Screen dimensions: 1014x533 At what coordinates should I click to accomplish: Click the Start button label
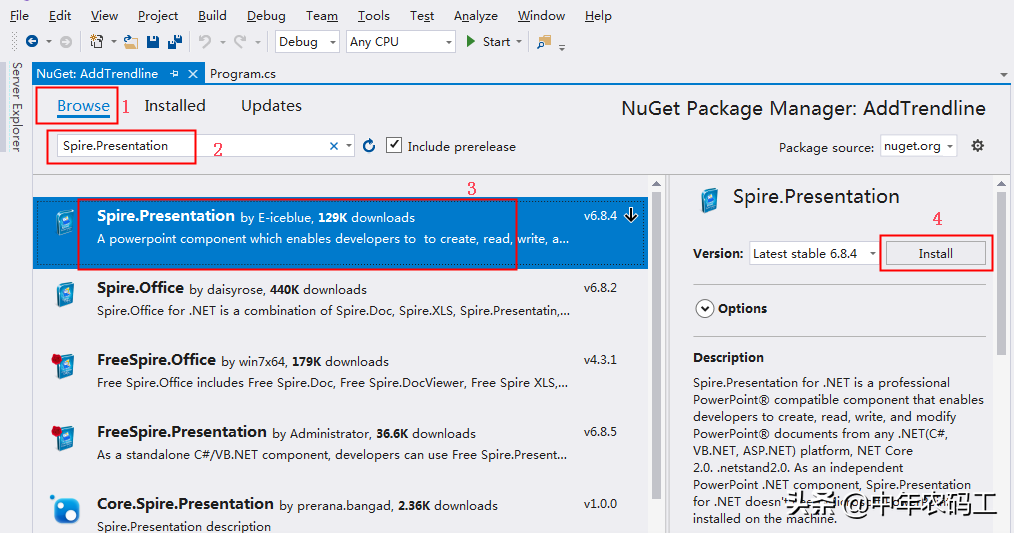pyautogui.click(x=496, y=42)
